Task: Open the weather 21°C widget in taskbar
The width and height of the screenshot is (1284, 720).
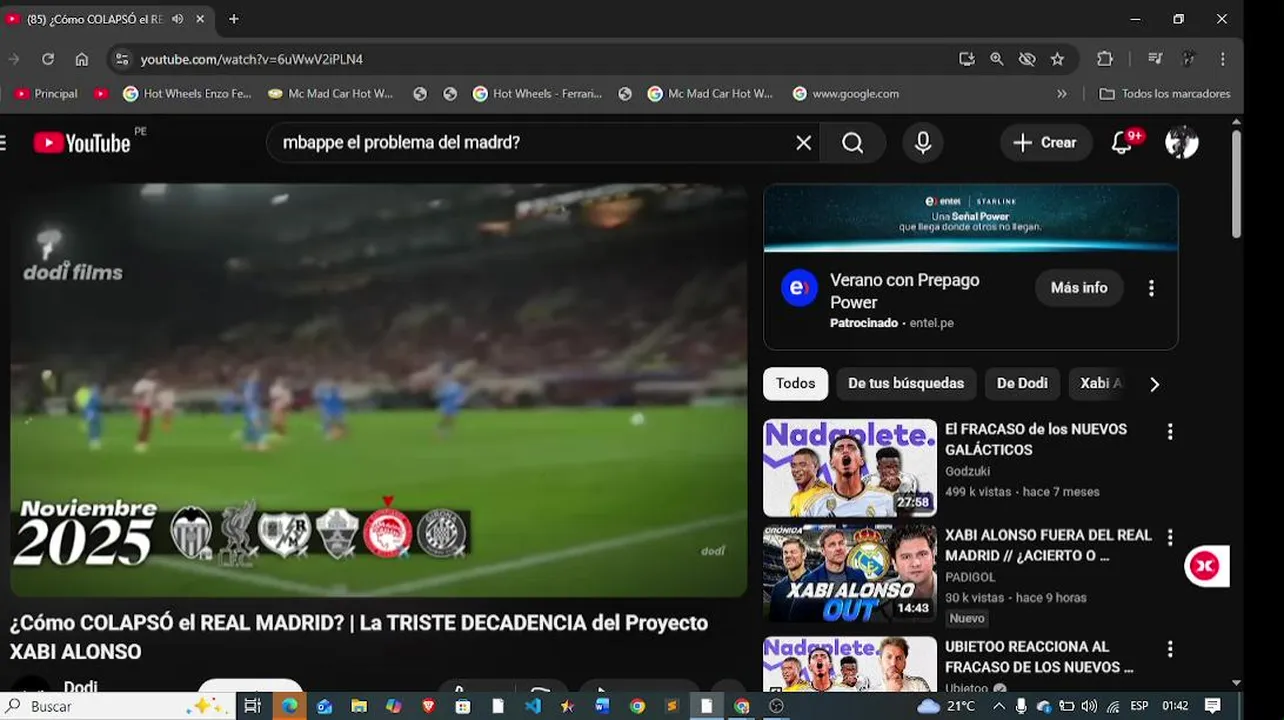Action: pyautogui.click(x=946, y=706)
